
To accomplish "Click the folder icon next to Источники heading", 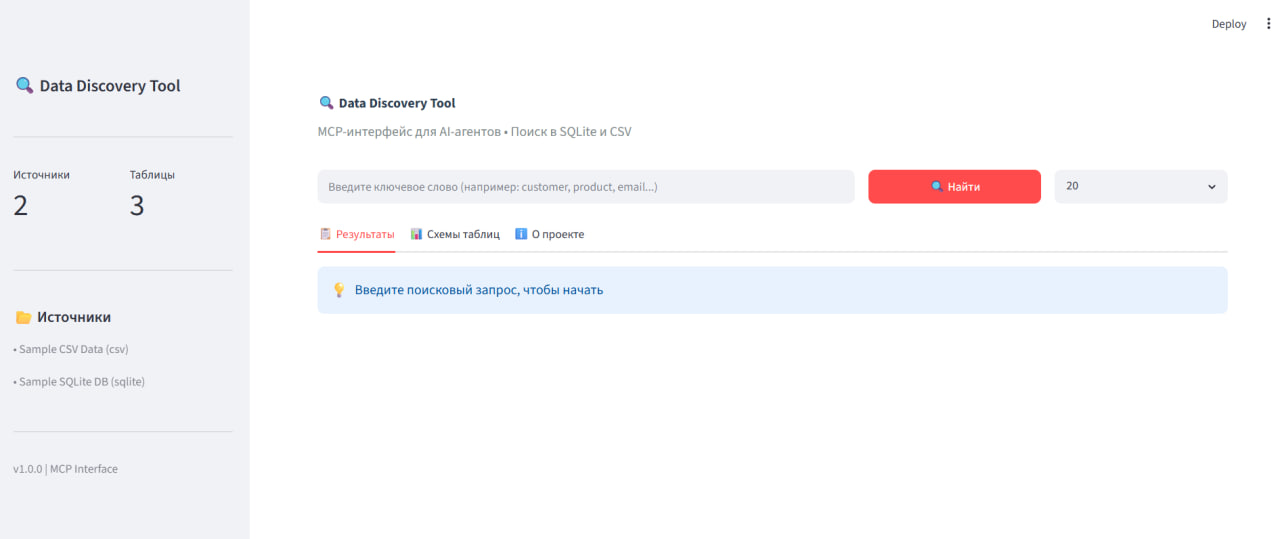I will [x=24, y=317].
